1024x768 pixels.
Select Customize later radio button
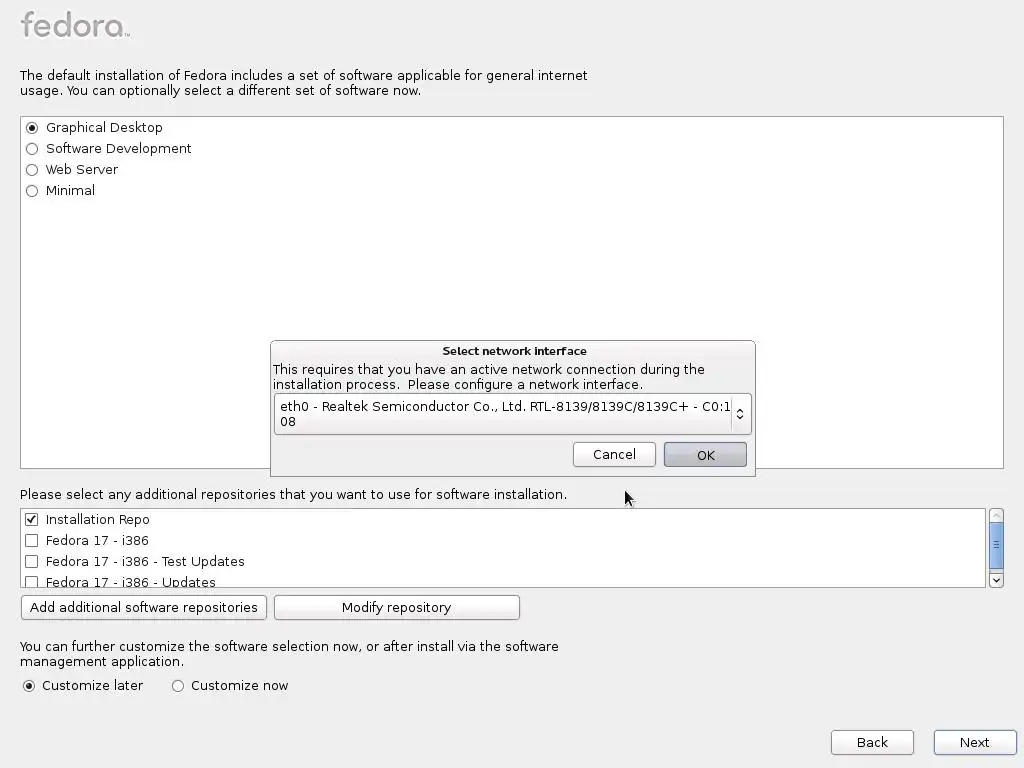[x=29, y=686]
